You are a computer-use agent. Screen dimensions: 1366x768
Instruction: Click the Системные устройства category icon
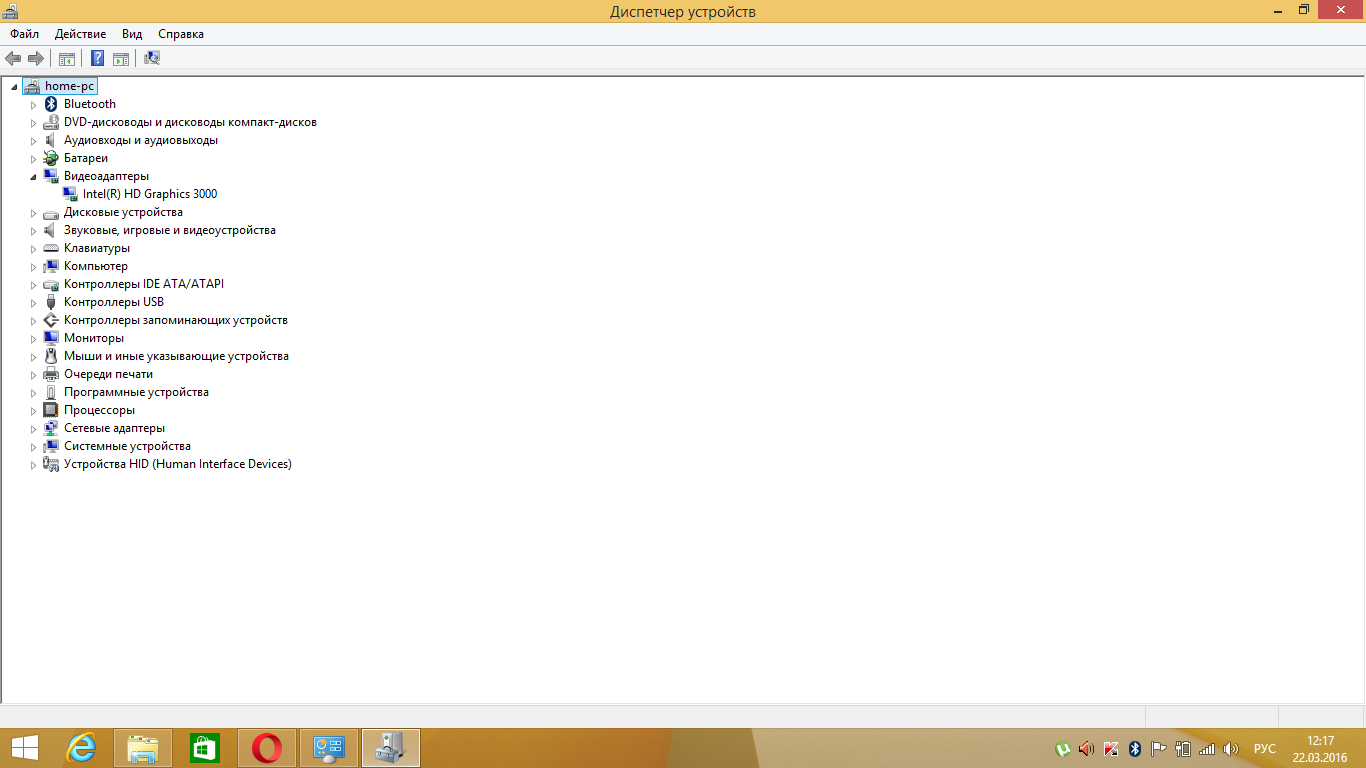point(51,446)
